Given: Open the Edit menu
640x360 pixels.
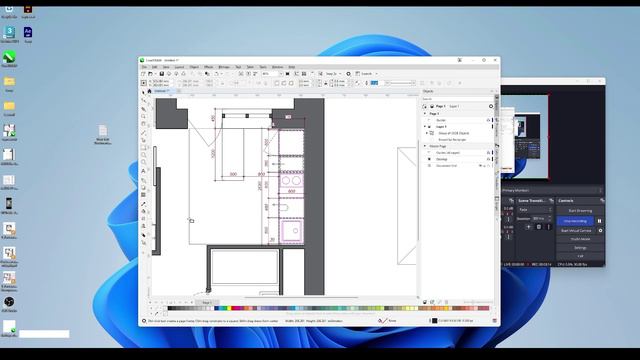Looking at the screenshot, I should 155,67.
